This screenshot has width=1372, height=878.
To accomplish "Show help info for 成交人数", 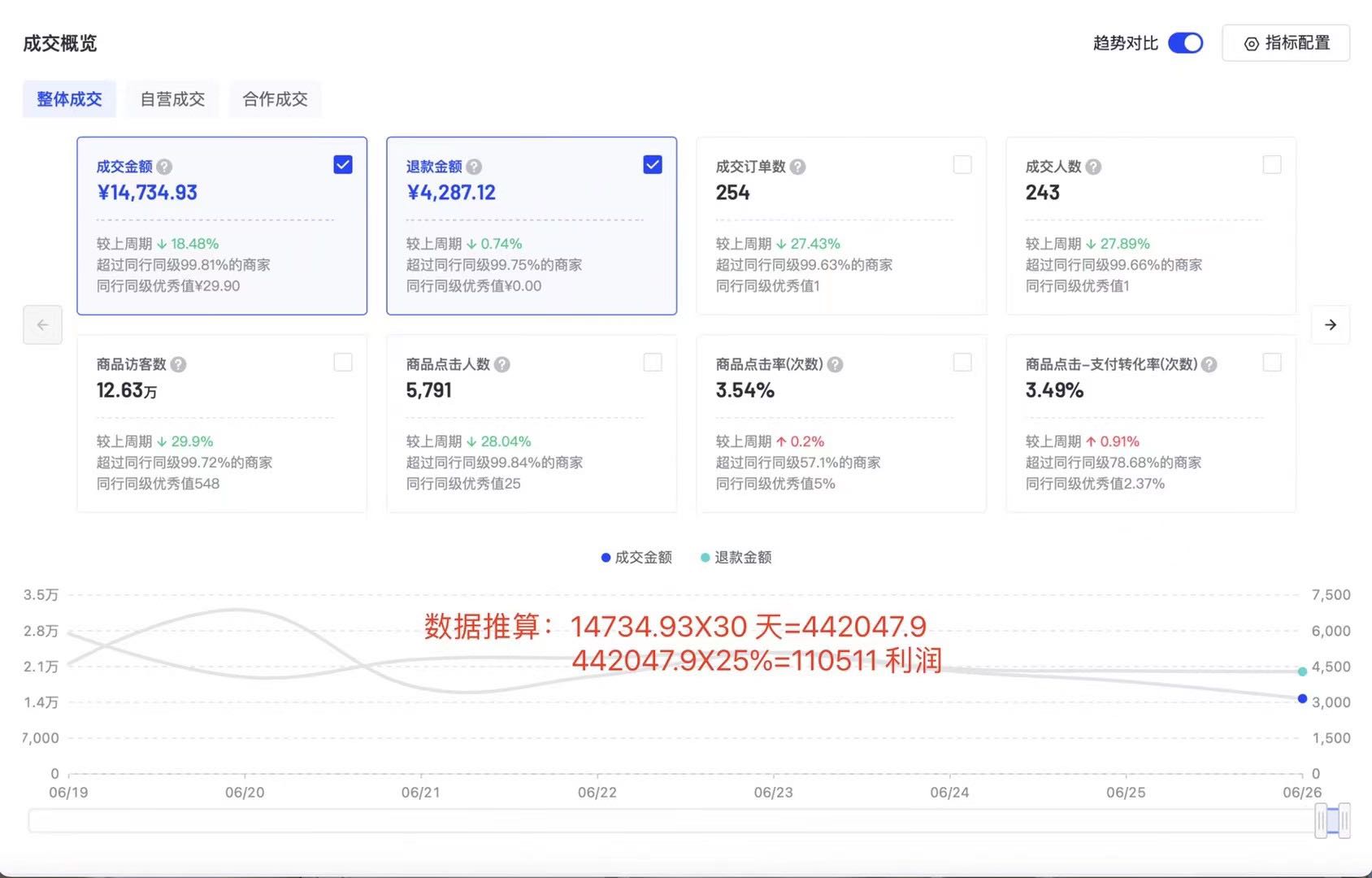I will pyautogui.click(x=1093, y=167).
